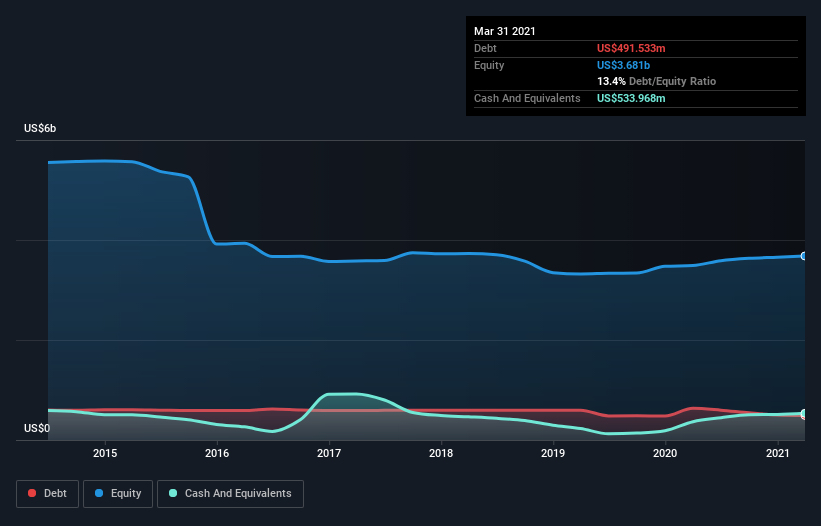Click the Debt label in tooltip

(x=485, y=48)
